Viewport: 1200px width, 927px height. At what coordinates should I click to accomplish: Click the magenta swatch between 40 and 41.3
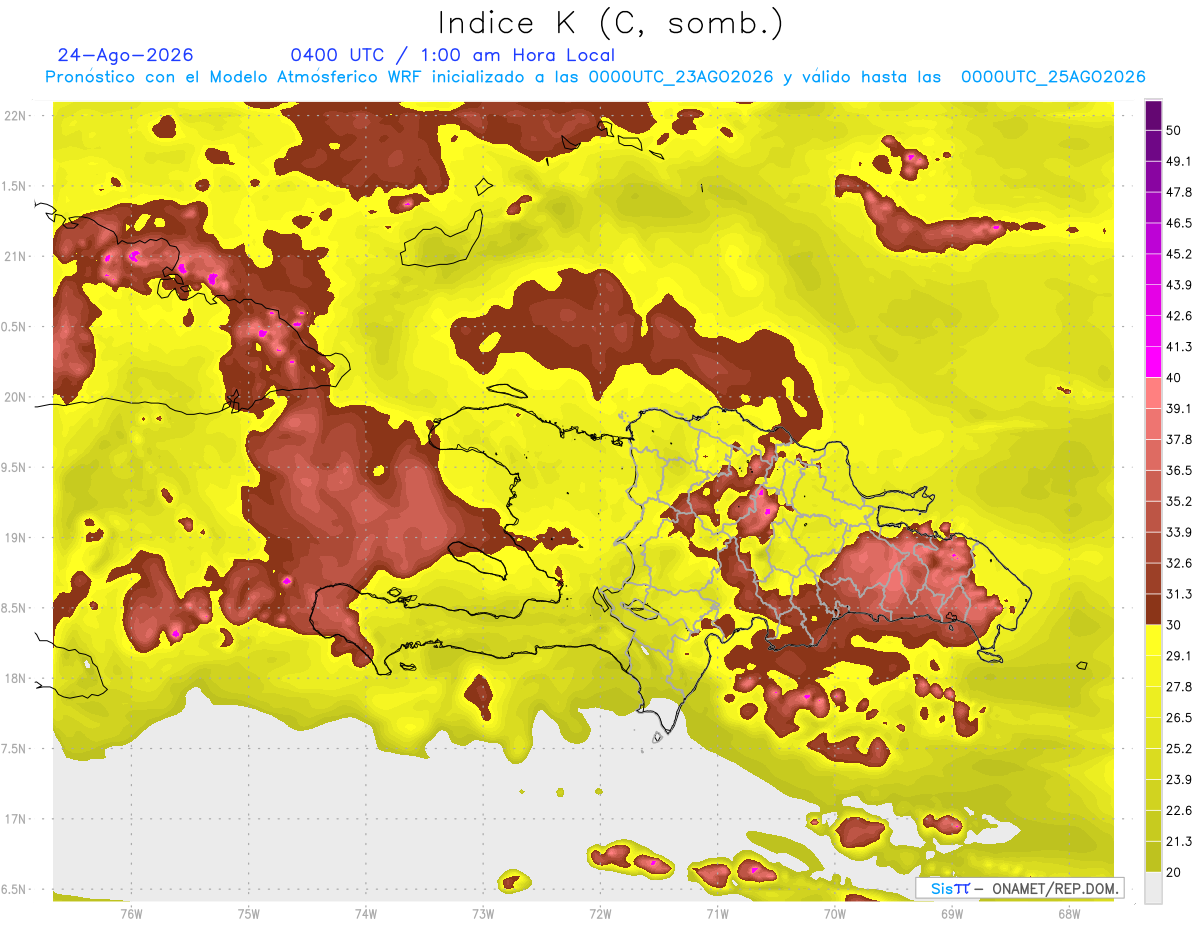pyautogui.click(x=1153, y=362)
